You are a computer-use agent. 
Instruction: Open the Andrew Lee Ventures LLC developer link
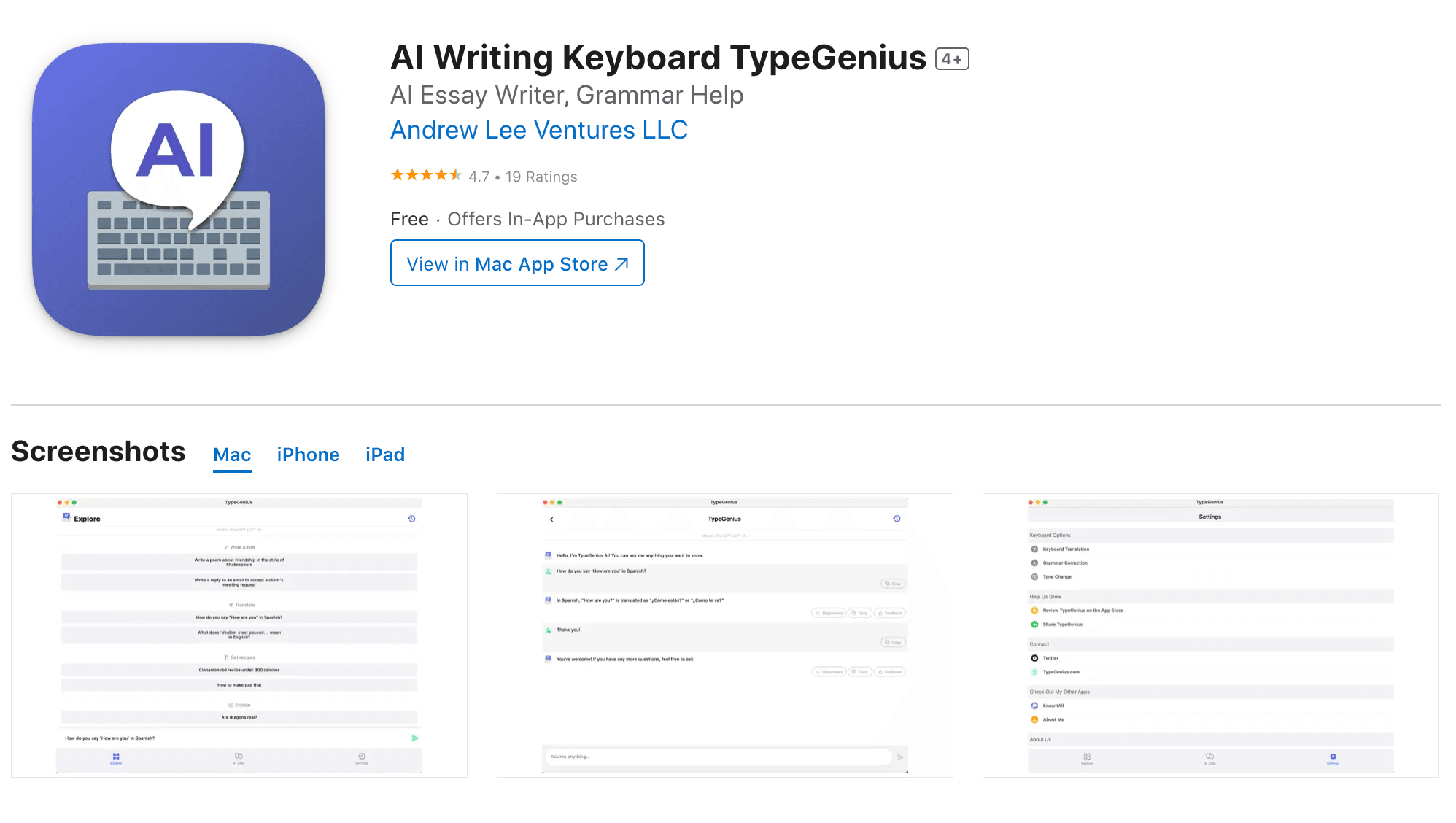[x=539, y=130]
